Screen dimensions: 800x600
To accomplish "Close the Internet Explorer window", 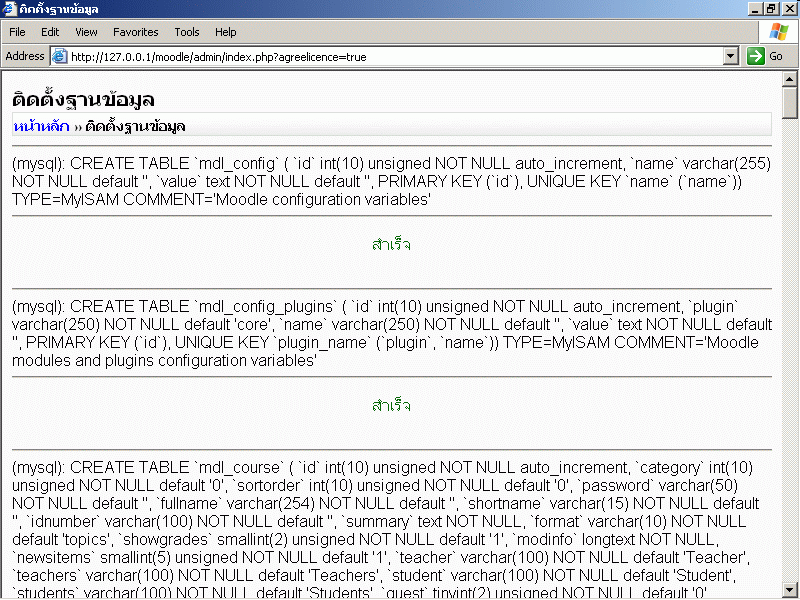I will (788, 9).
